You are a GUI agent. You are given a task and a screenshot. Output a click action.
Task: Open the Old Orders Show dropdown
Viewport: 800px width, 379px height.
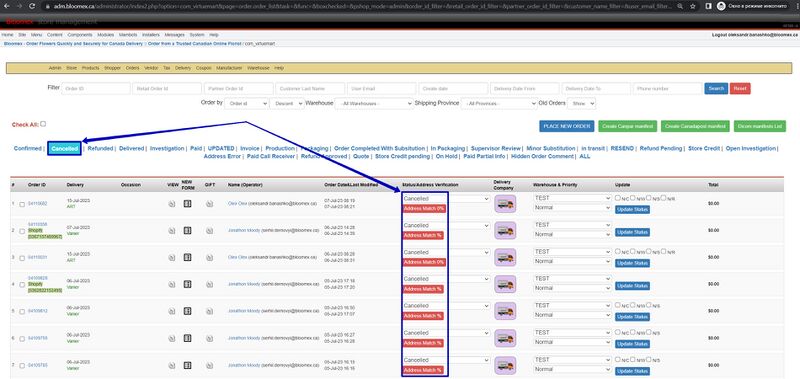581,103
